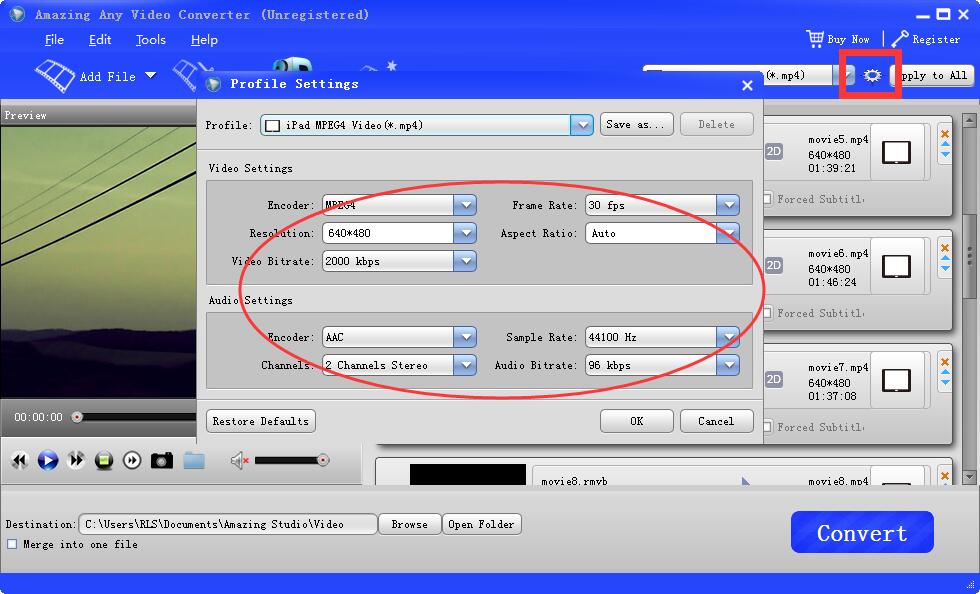Expand the video Encoder MPEG4 dropdown
The width and height of the screenshot is (980, 594).
tap(465, 205)
